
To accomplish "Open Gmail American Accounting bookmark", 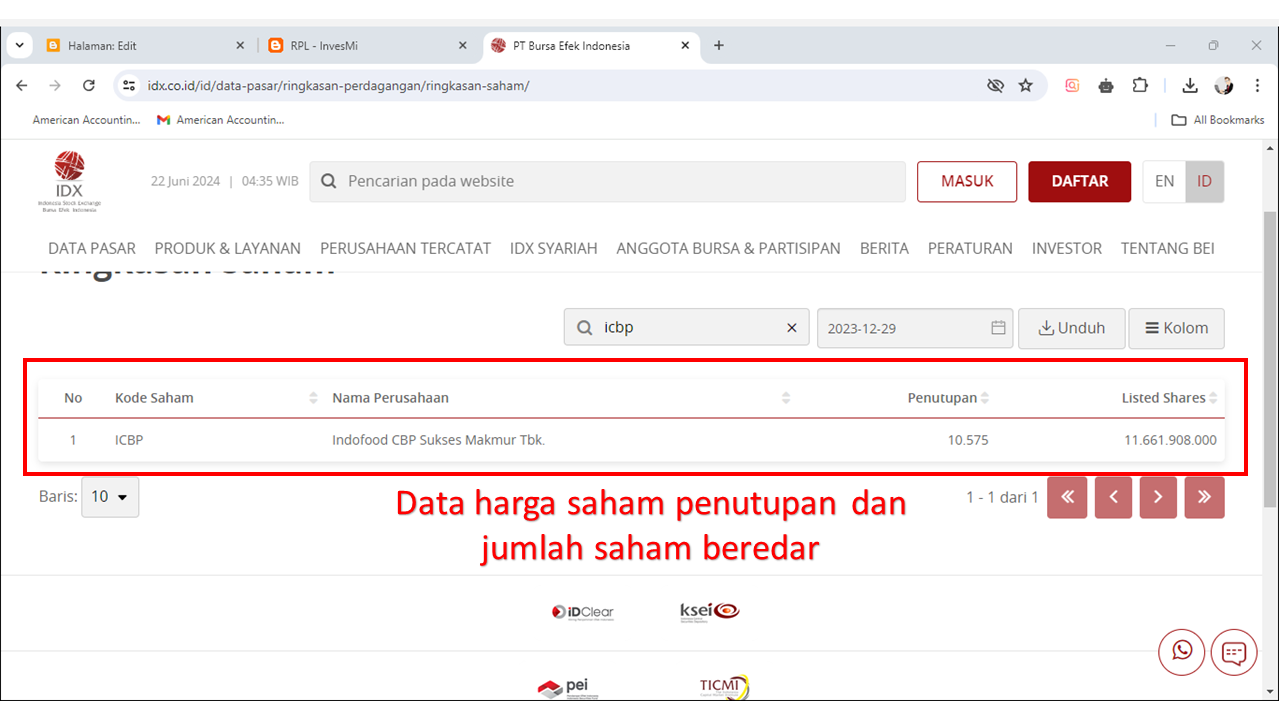I will tap(220, 120).
